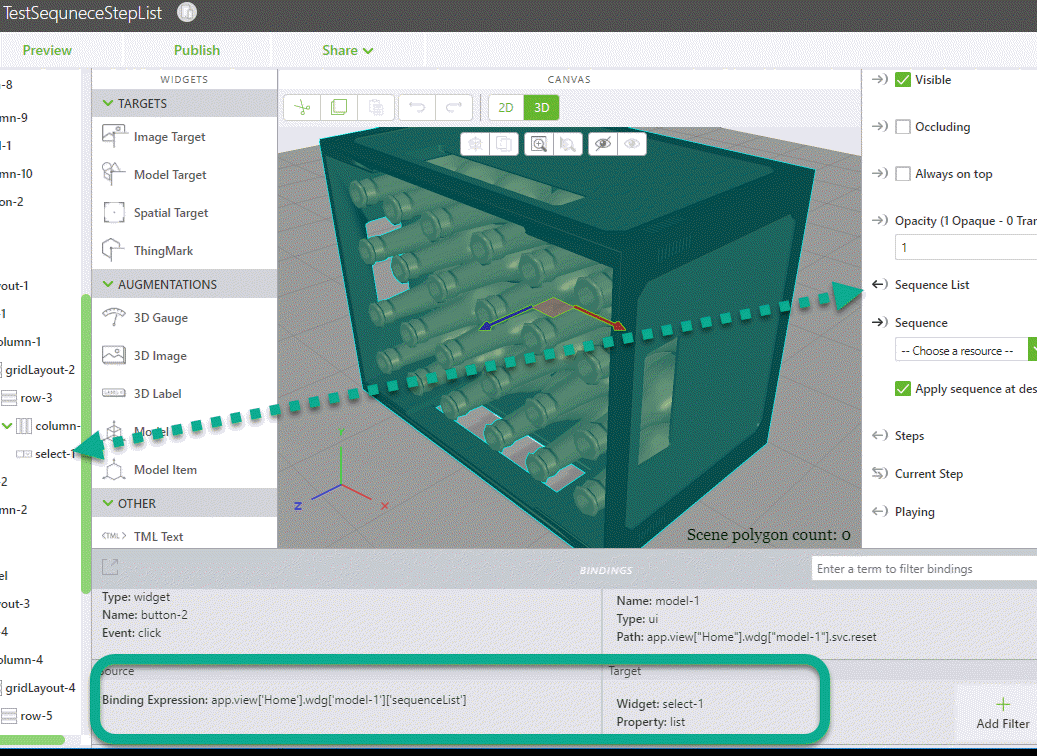The height and width of the screenshot is (756, 1037).
Task: Click Add Filter on the binding
Action: click(x=1003, y=714)
